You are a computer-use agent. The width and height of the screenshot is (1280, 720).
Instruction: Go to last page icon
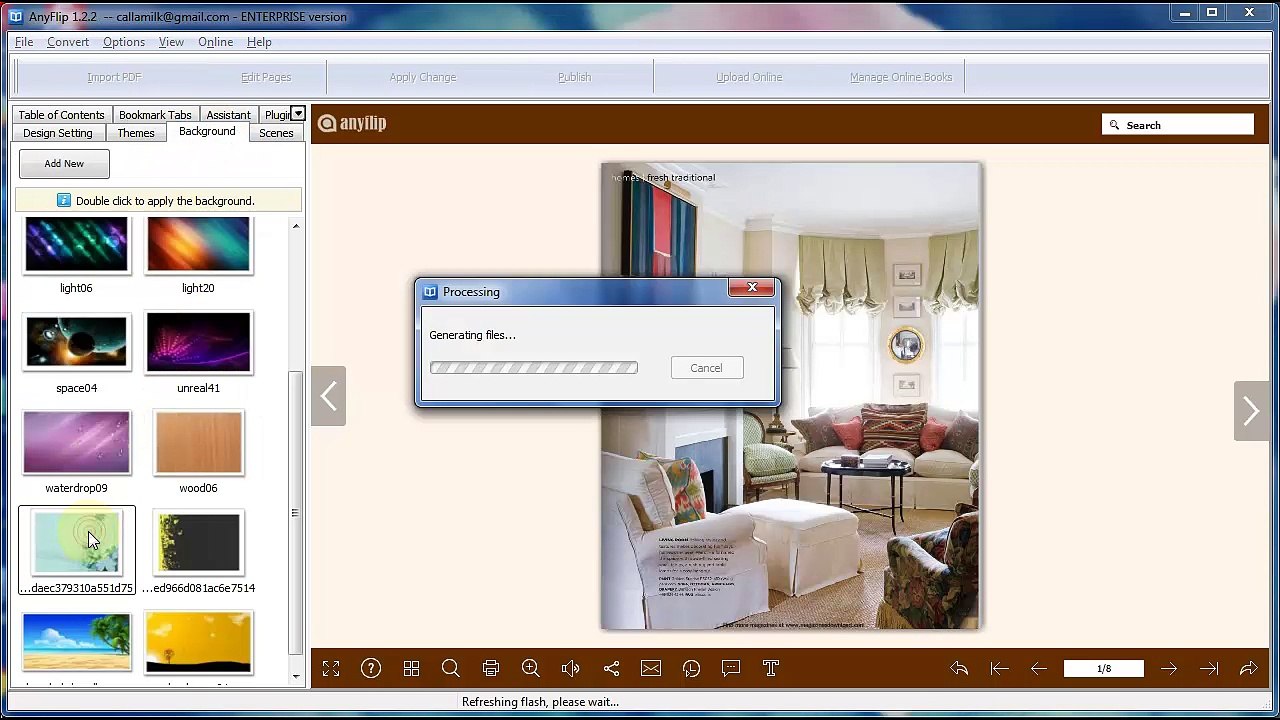1209,669
